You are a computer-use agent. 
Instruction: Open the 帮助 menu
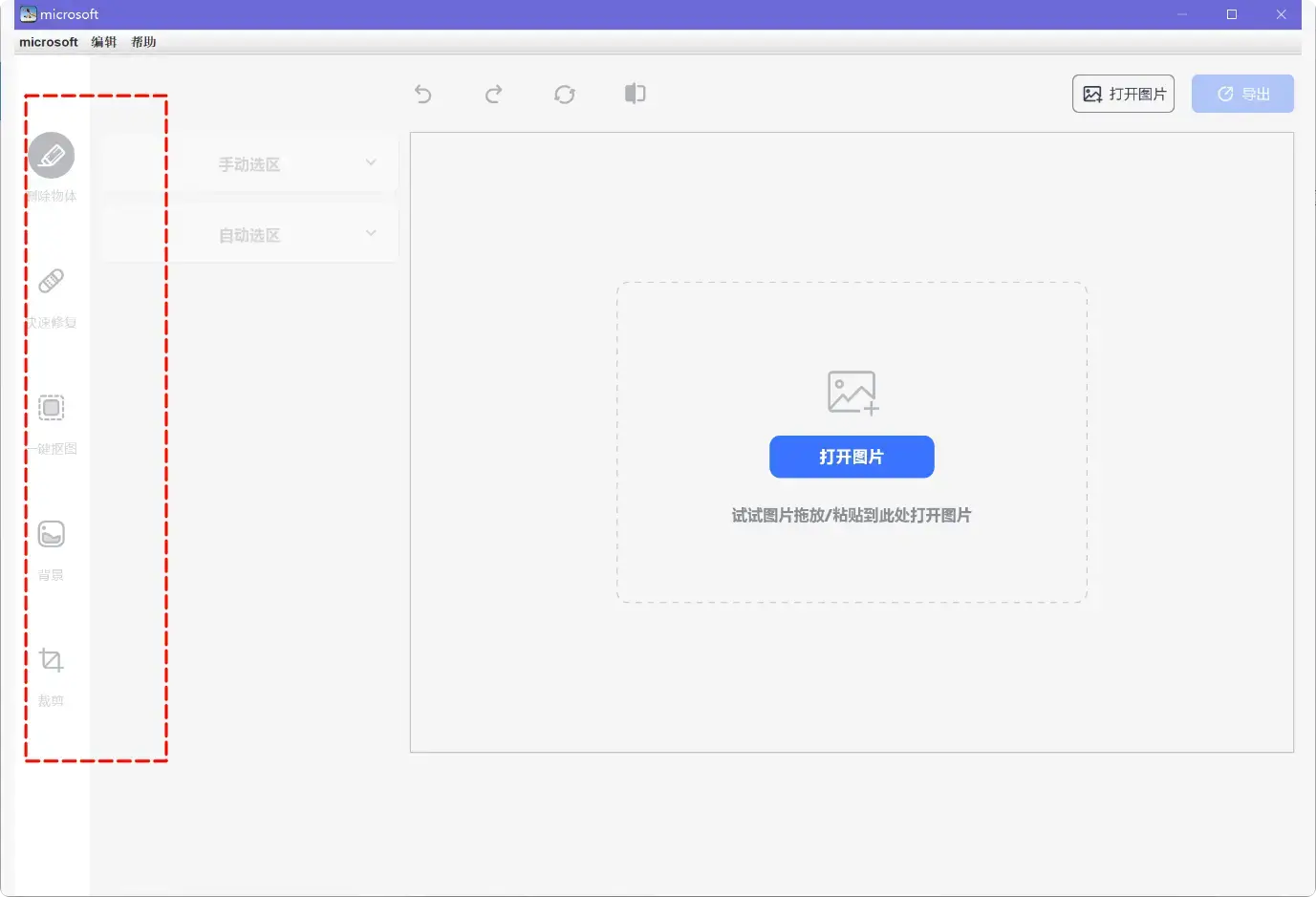pos(144,42)
